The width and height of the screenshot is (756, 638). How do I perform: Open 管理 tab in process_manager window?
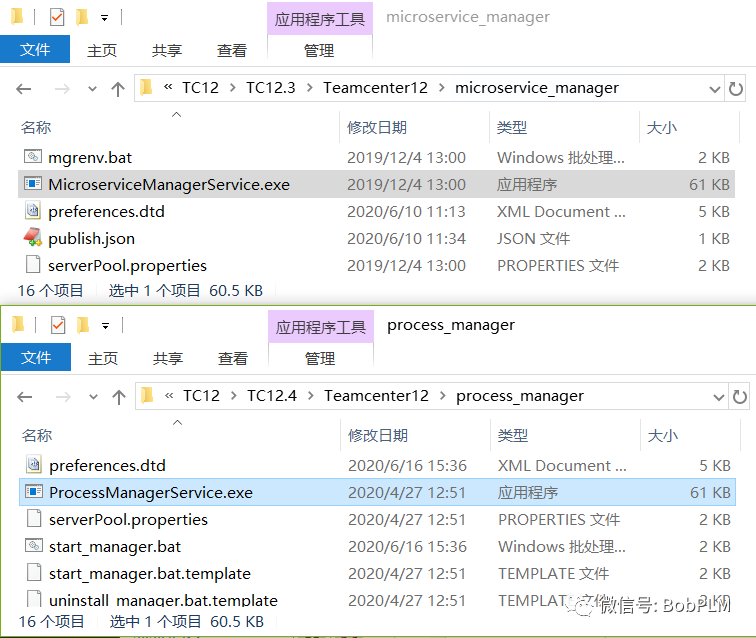[320, 358]
